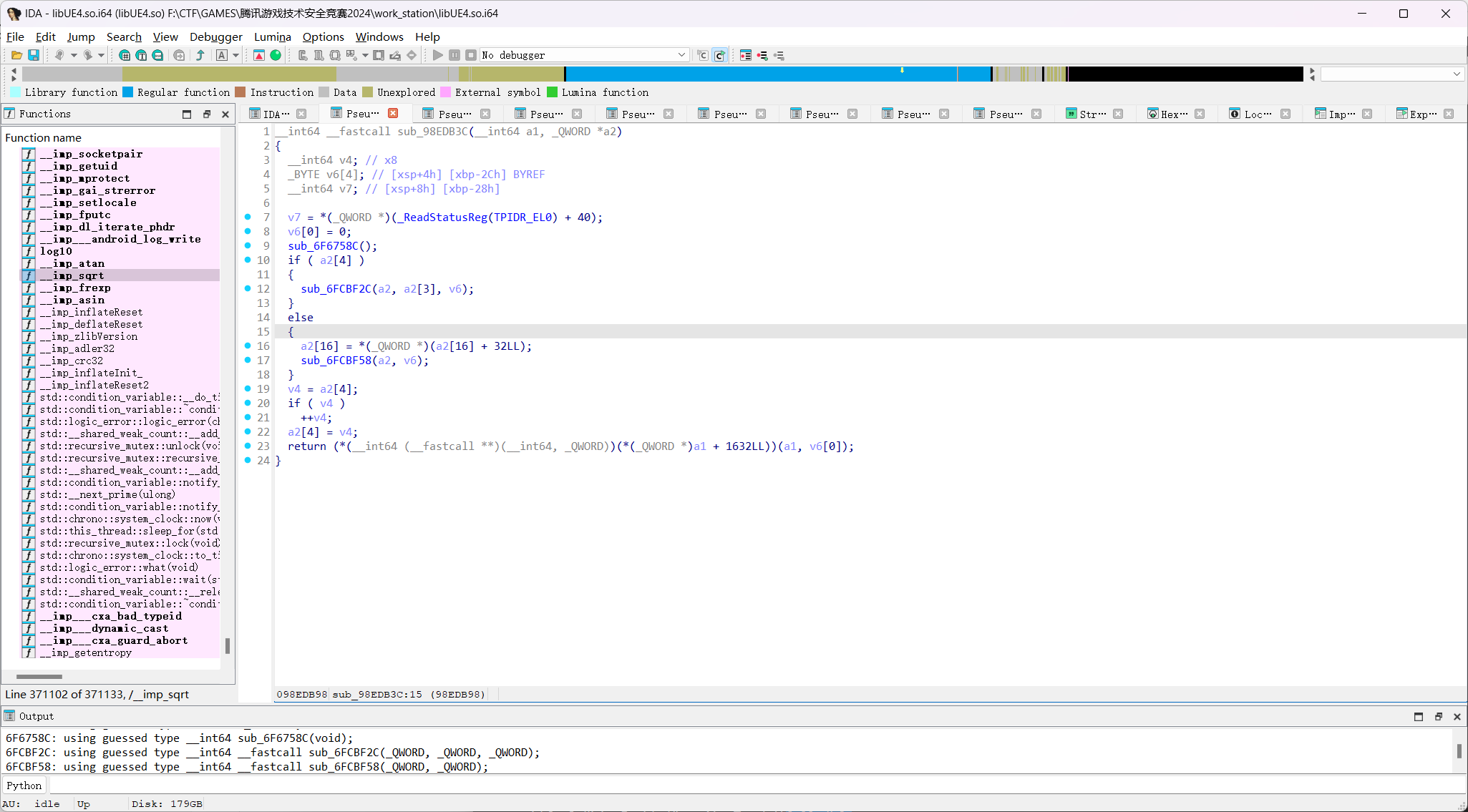1468x812 pixels.
Task: Maximize the Functions panel
Action: click(187, 114)
